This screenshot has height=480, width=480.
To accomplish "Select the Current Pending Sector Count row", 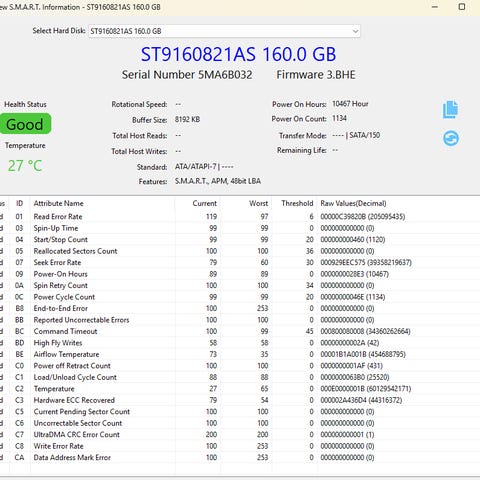I will [240, 412].
